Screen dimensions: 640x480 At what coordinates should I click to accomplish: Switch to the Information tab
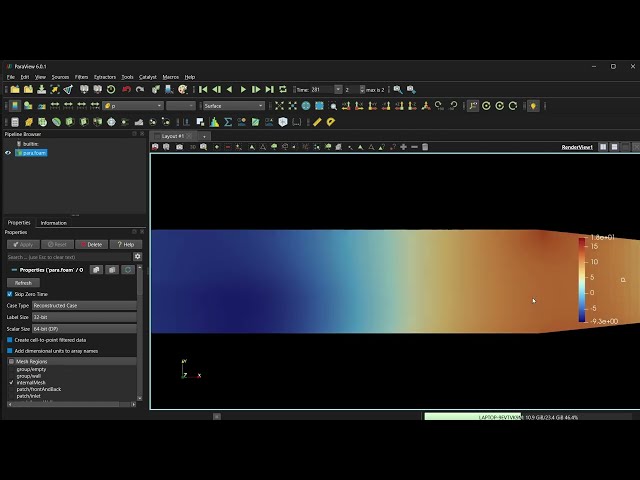pyautogui.click(x=53, y=223)
